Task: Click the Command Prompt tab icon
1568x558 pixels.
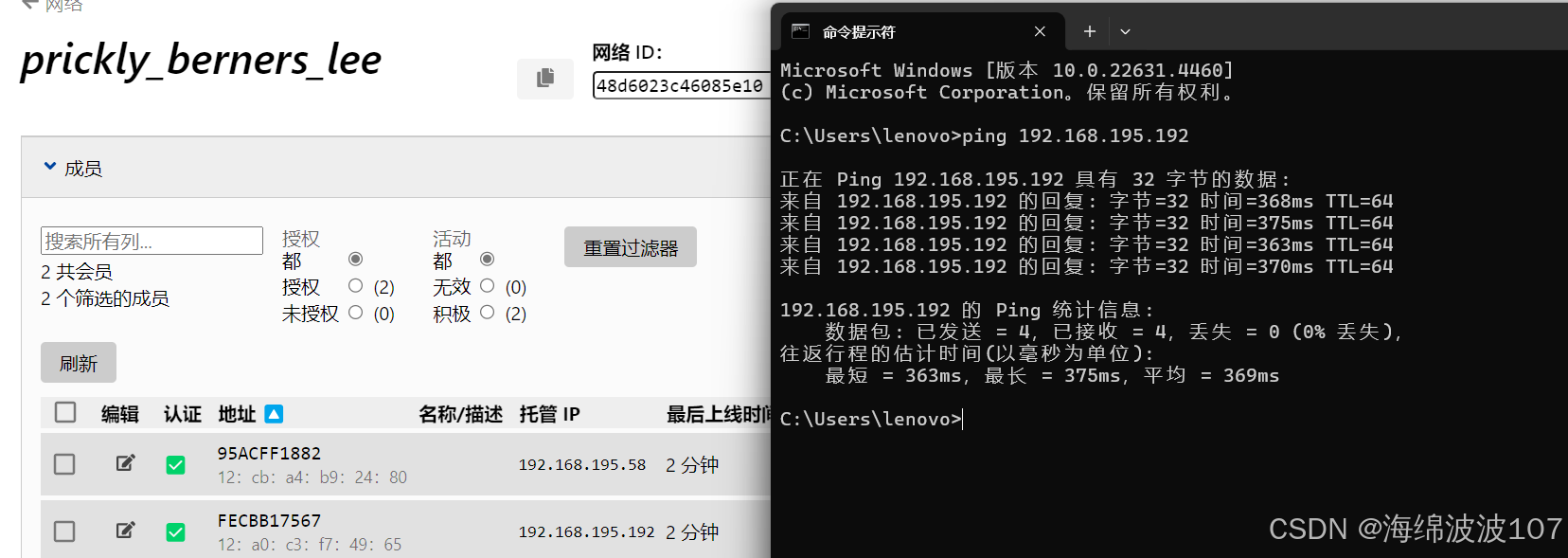Action: point(800,31)
